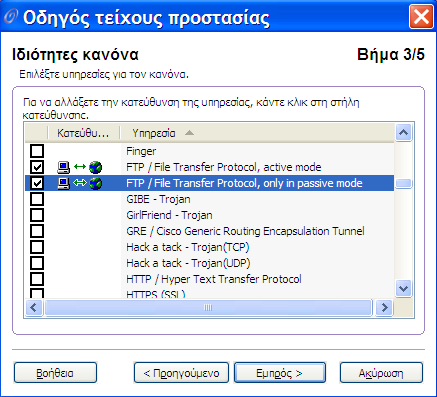Click direction icon for FTP active mode
Image resolution: width=437 pixels, height=397 pixels.
tap(80, 167)
